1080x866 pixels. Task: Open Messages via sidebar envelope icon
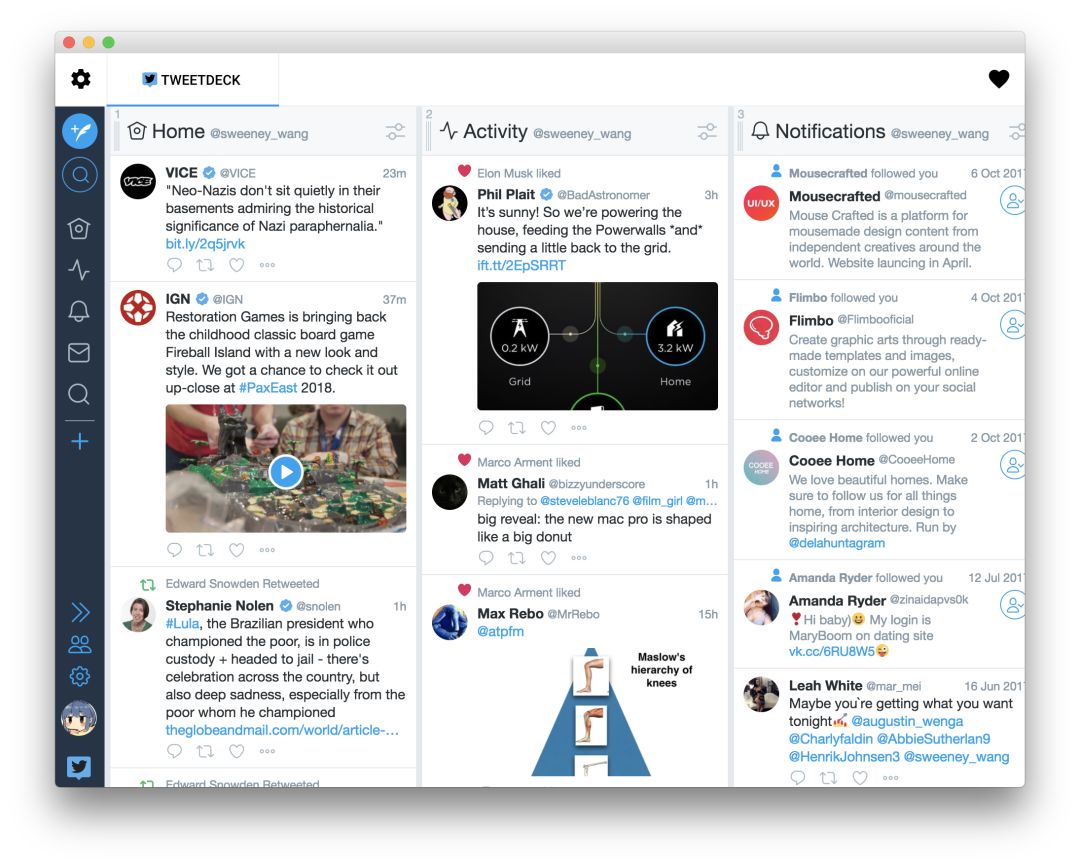click(79, 353)
